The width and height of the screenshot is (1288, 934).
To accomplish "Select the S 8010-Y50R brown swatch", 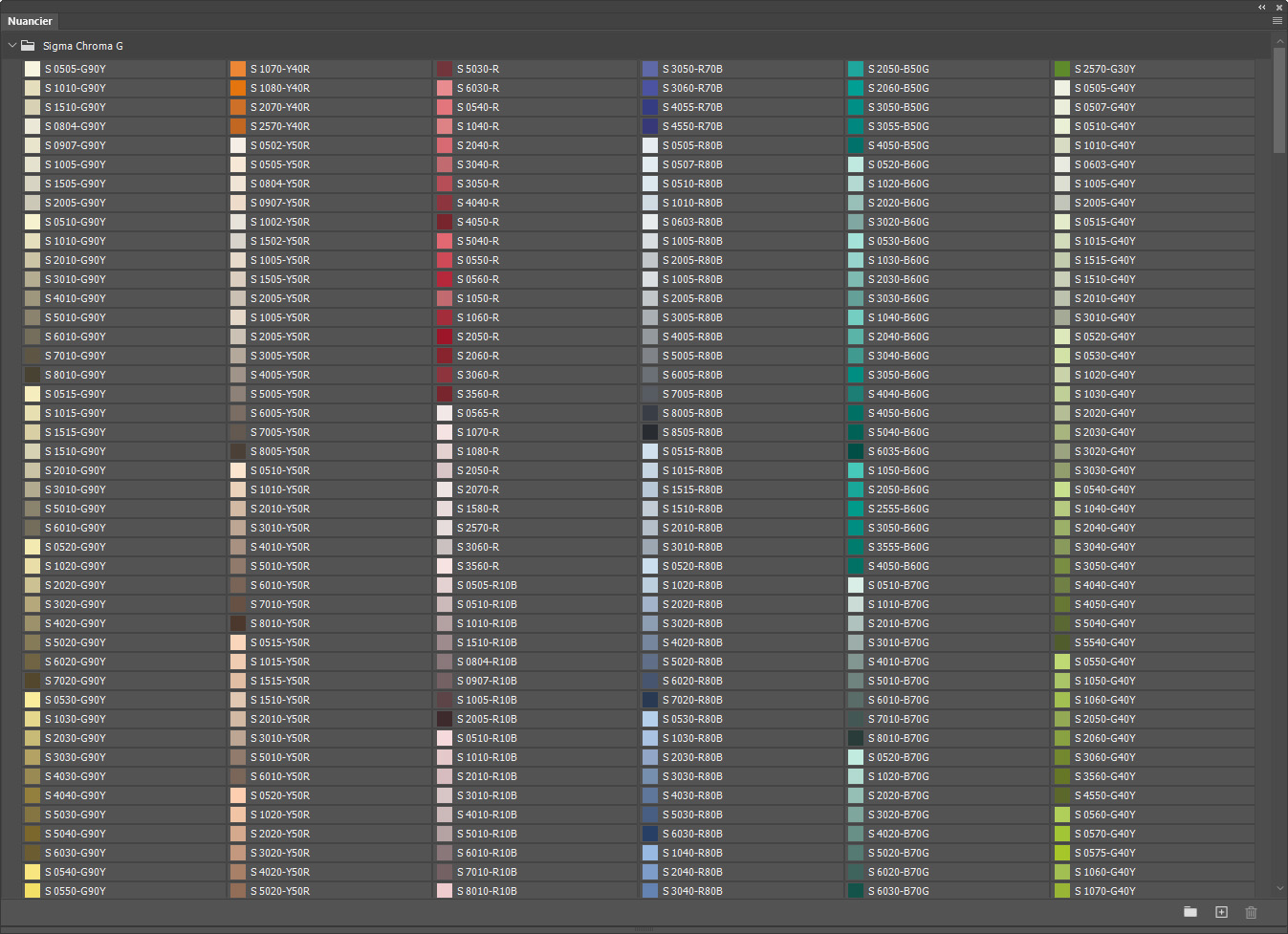I will (238, 623).
